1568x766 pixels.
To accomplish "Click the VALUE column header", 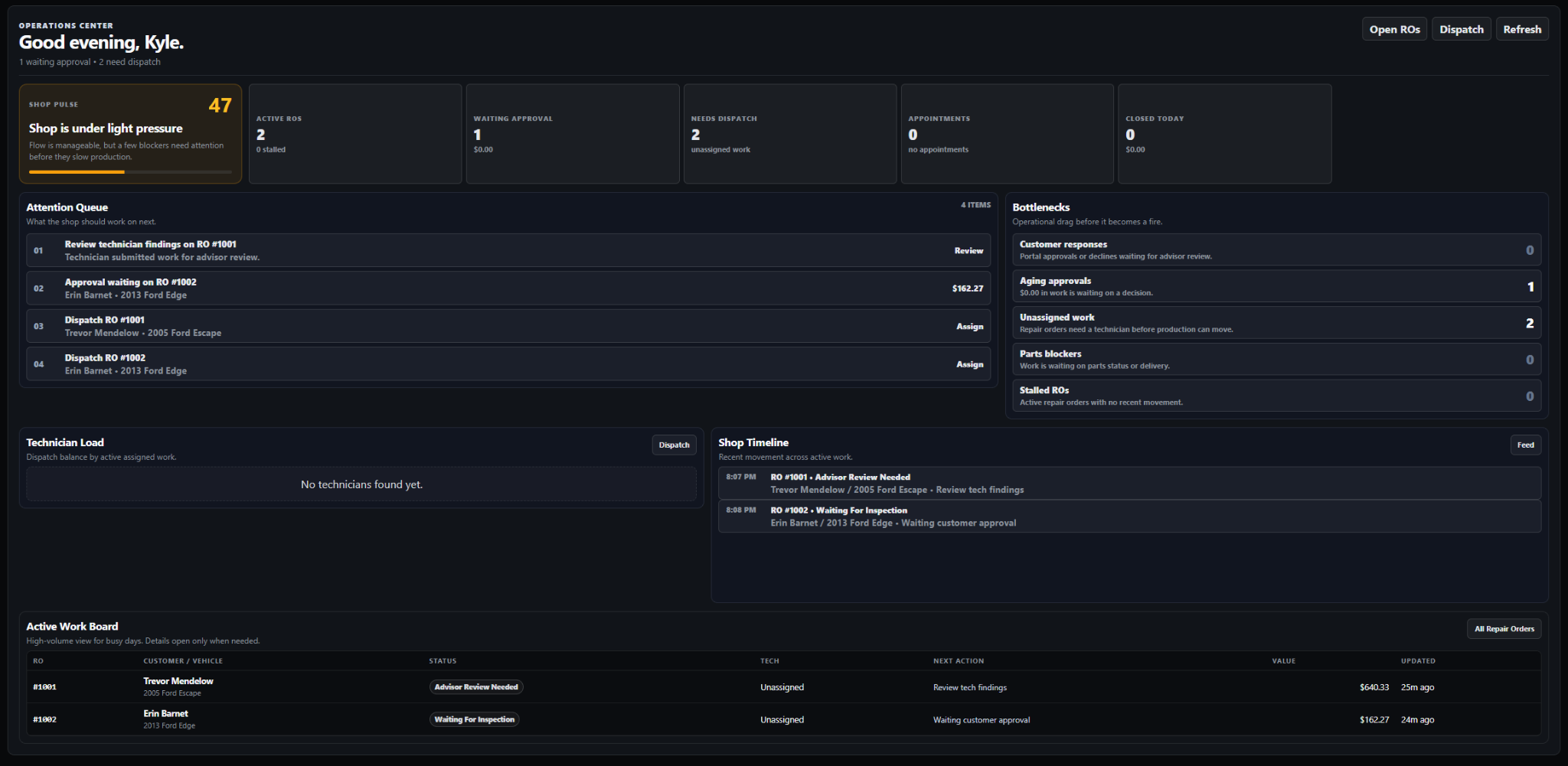I will (1284, 661).
